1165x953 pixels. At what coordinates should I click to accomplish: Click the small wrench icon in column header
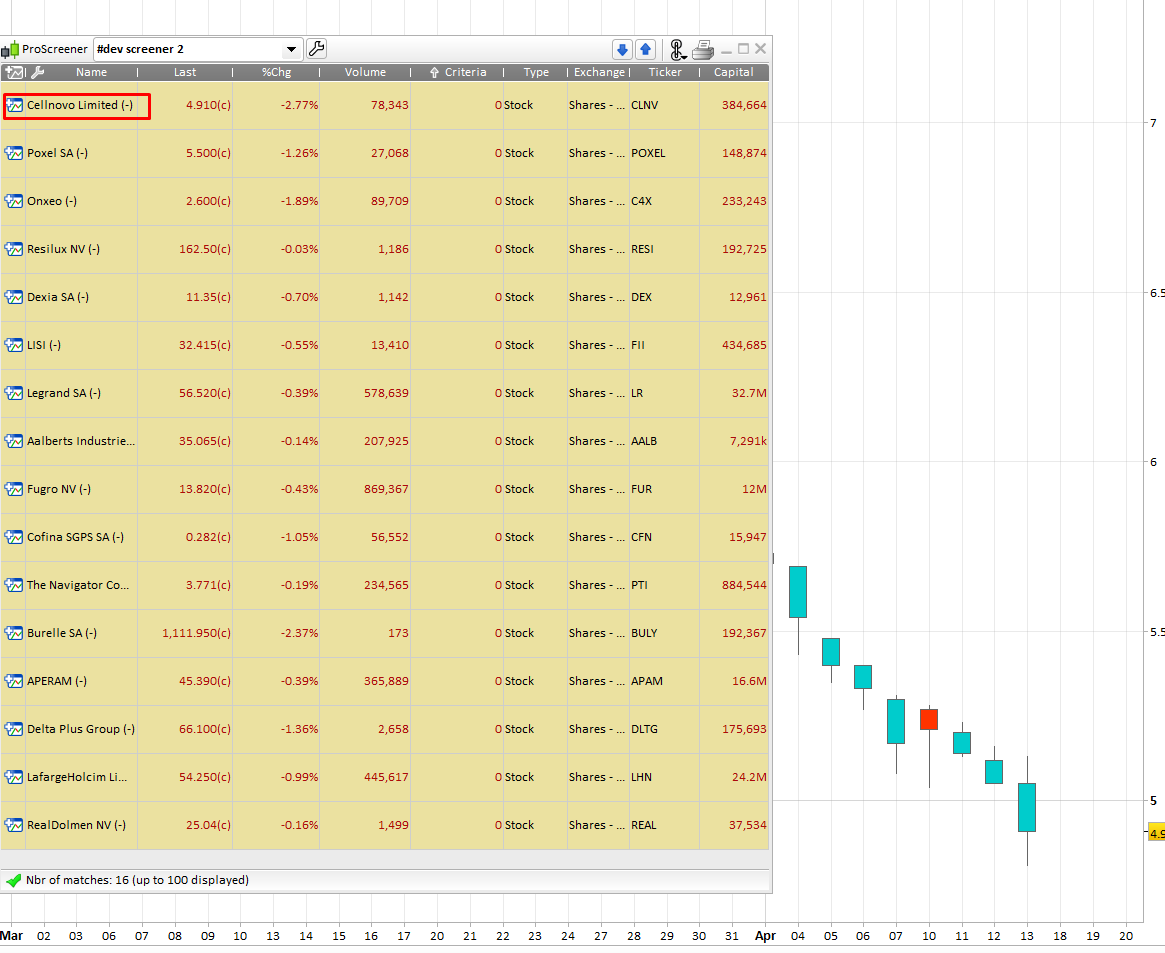(38, 72)
